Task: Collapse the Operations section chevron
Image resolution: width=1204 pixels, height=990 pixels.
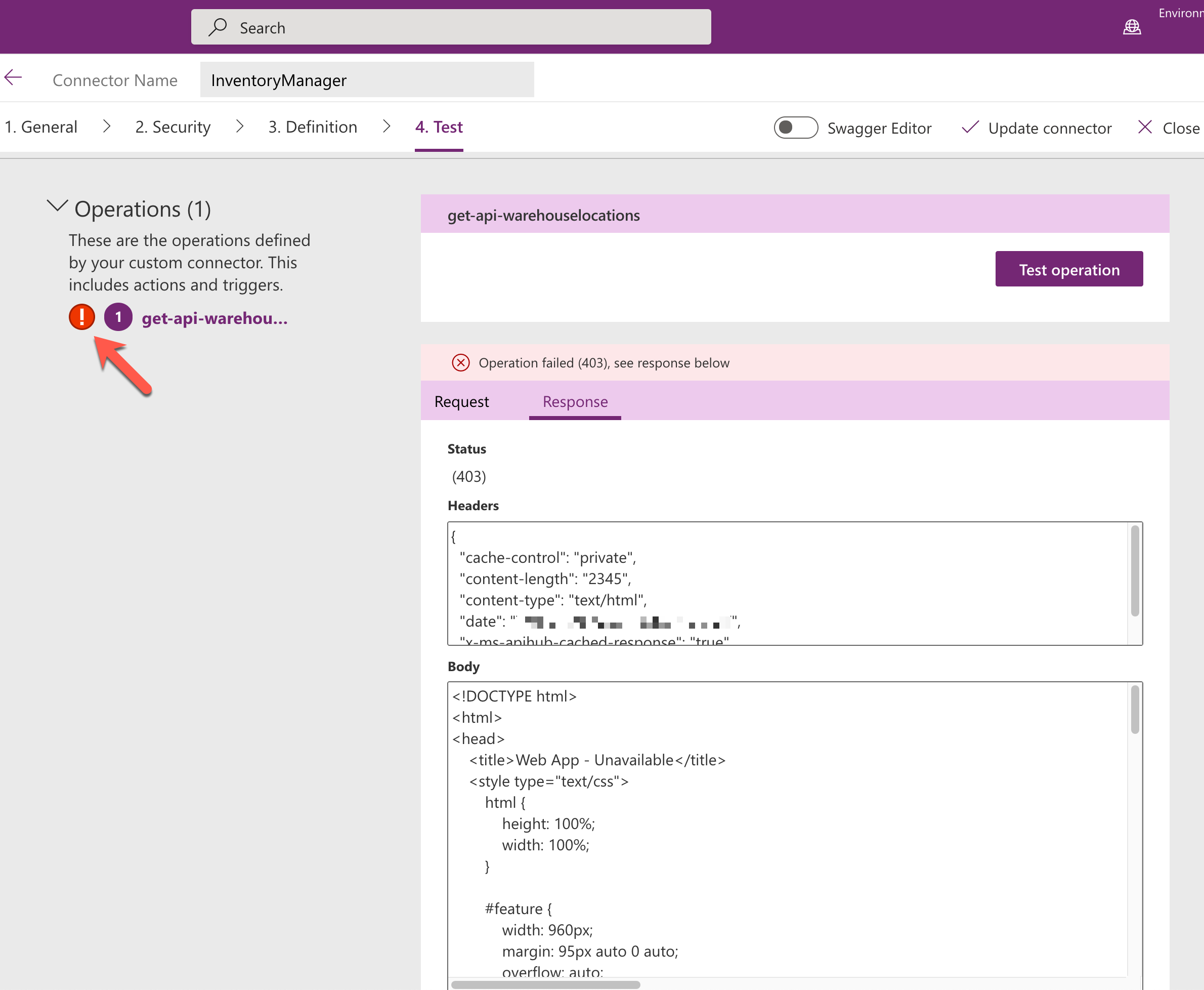Action: pyautogui.click(x=57, y=207)
